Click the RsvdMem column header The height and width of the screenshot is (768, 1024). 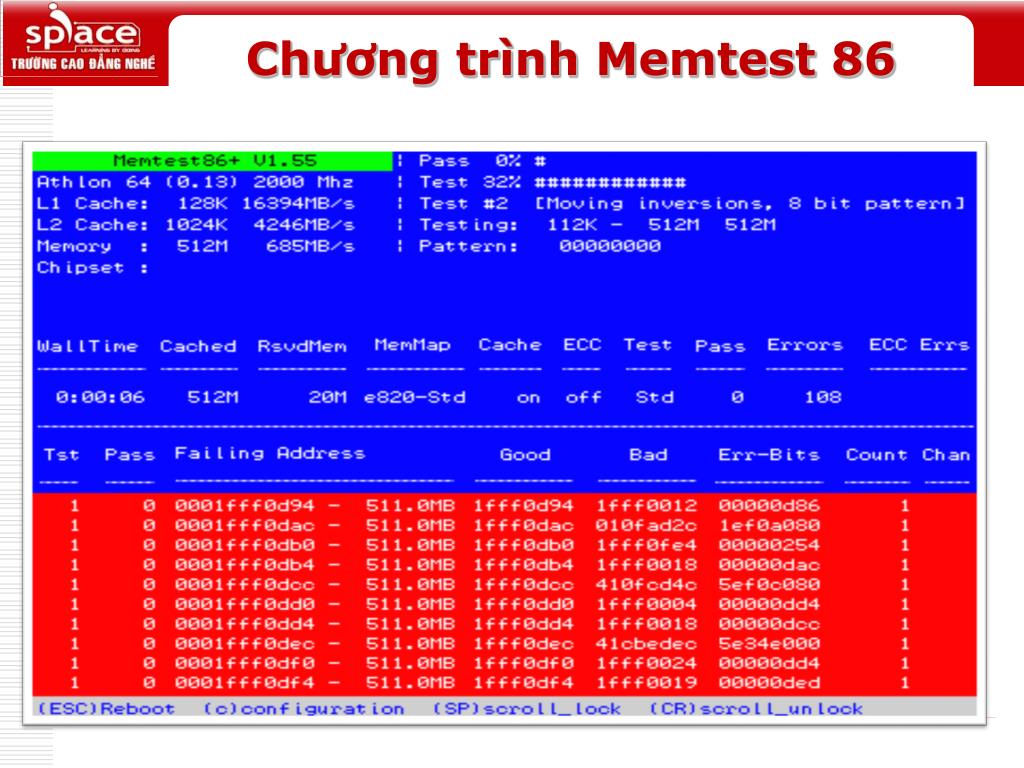302,346
